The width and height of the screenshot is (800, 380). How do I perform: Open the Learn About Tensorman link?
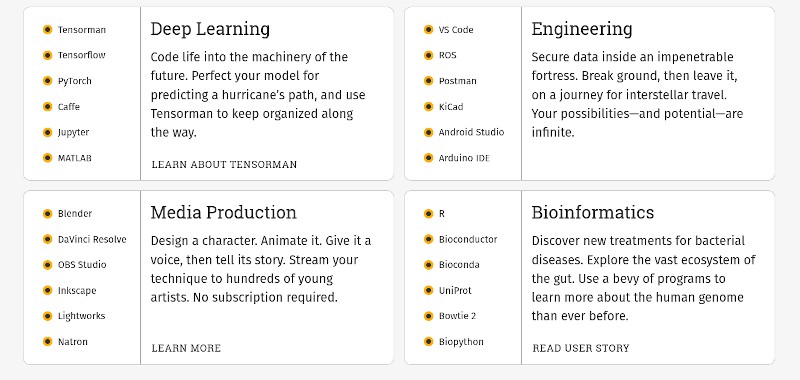pos(224,164)
